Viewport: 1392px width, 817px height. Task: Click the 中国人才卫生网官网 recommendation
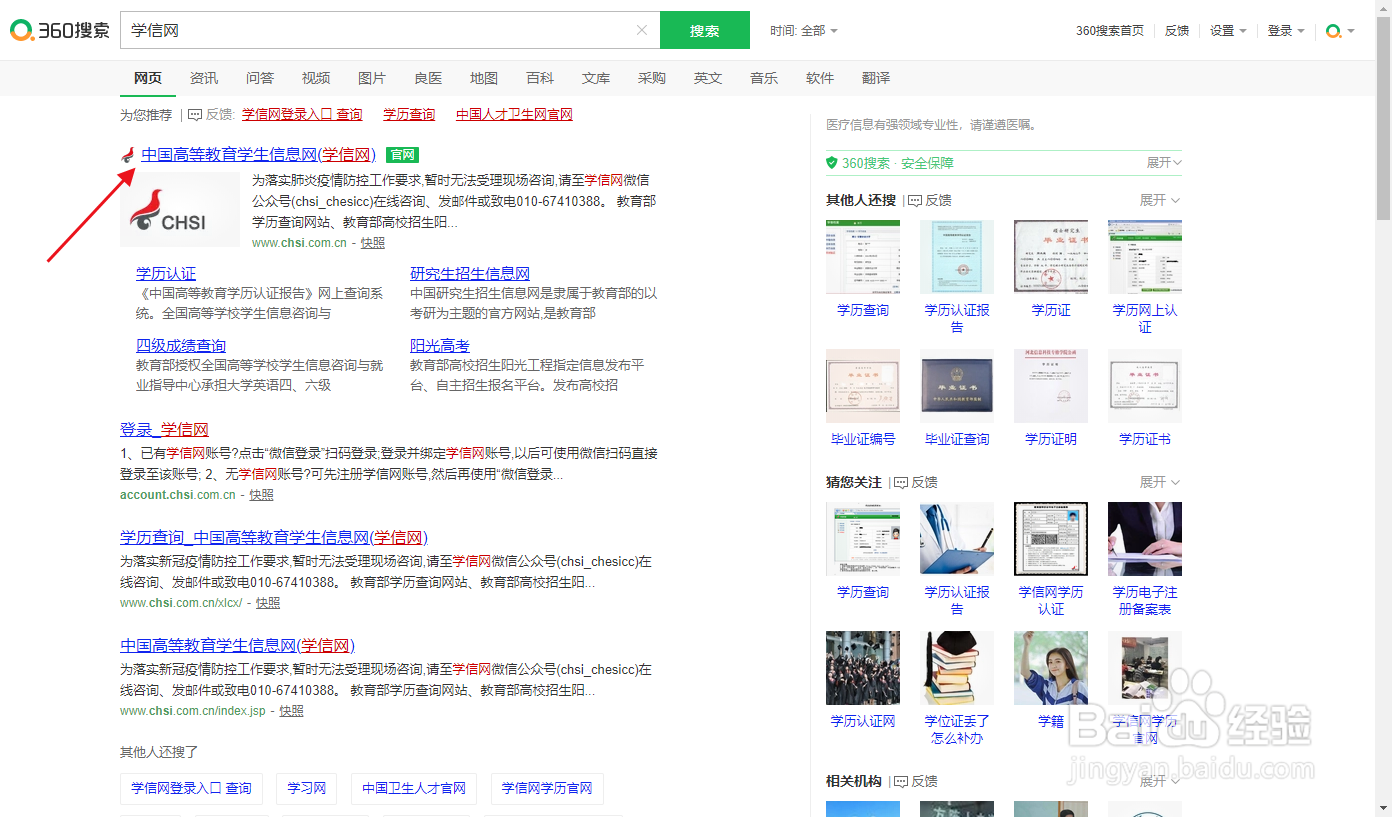pos(514,115)
